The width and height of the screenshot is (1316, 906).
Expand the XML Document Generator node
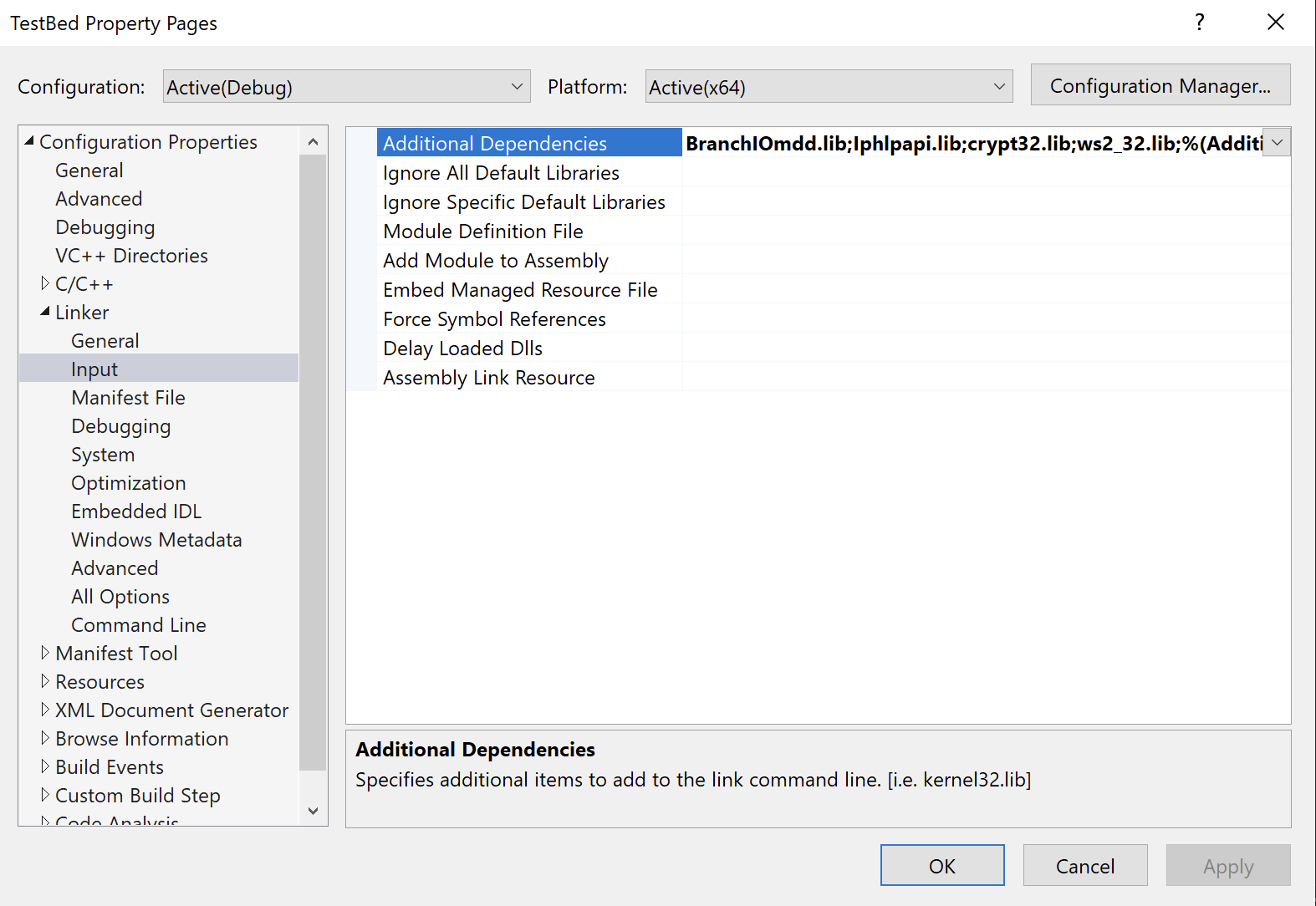pyautogui.click(x=45, y=710)
